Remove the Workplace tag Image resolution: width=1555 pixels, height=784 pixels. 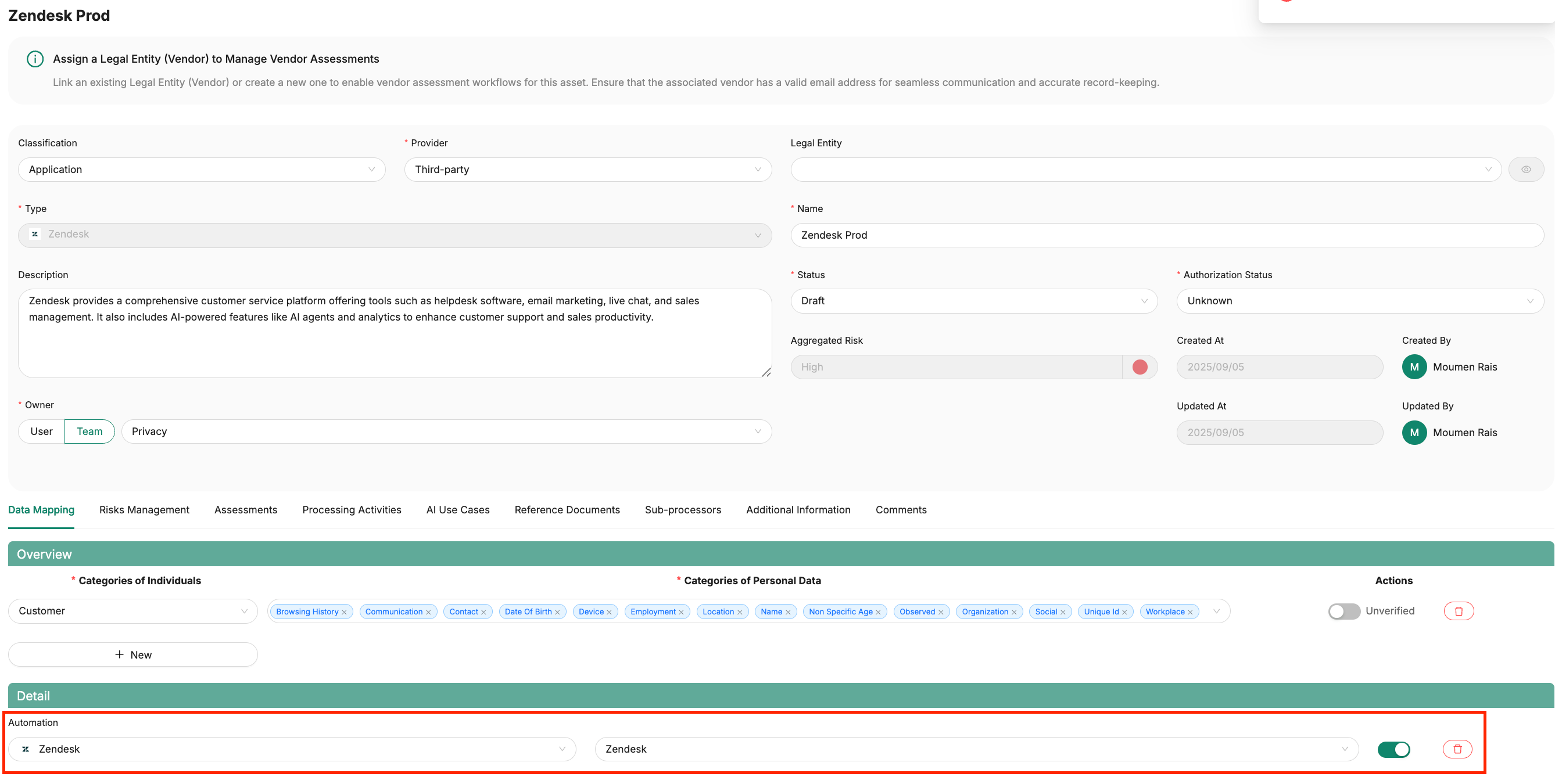1191,612
